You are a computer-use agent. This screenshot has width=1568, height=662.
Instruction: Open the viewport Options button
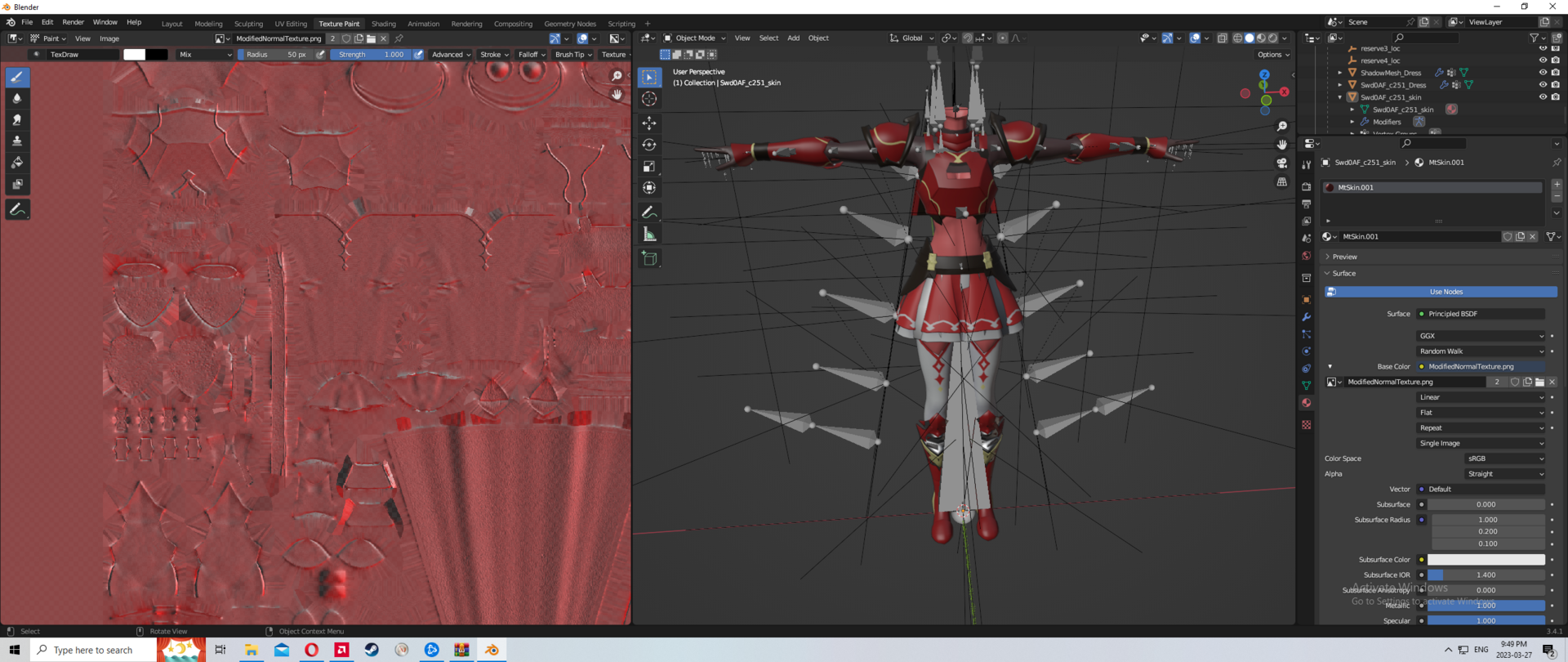1272,55
